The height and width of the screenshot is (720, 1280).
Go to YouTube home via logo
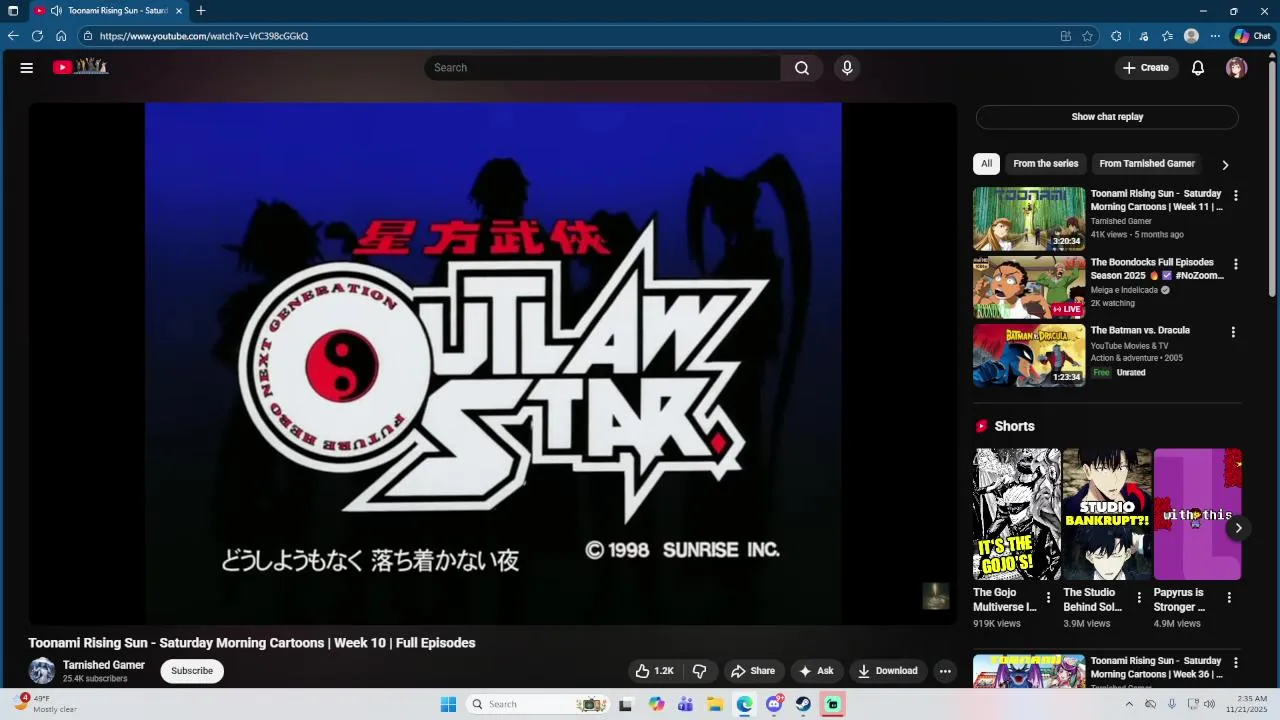(x=80, y=67)
